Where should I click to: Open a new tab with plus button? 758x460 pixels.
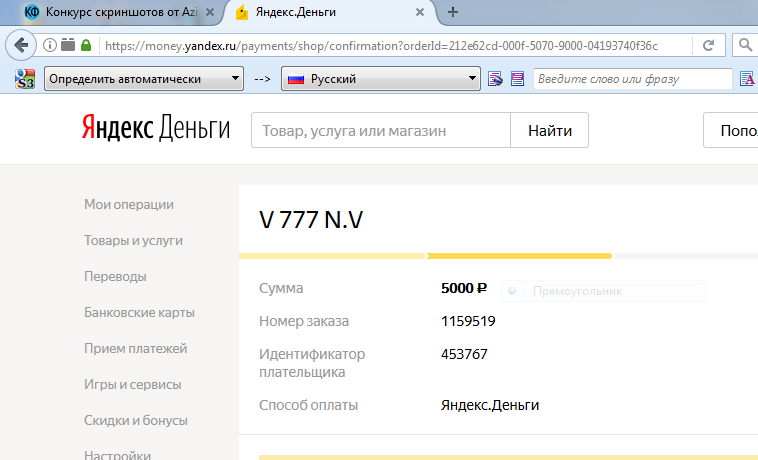click(453, 12)
